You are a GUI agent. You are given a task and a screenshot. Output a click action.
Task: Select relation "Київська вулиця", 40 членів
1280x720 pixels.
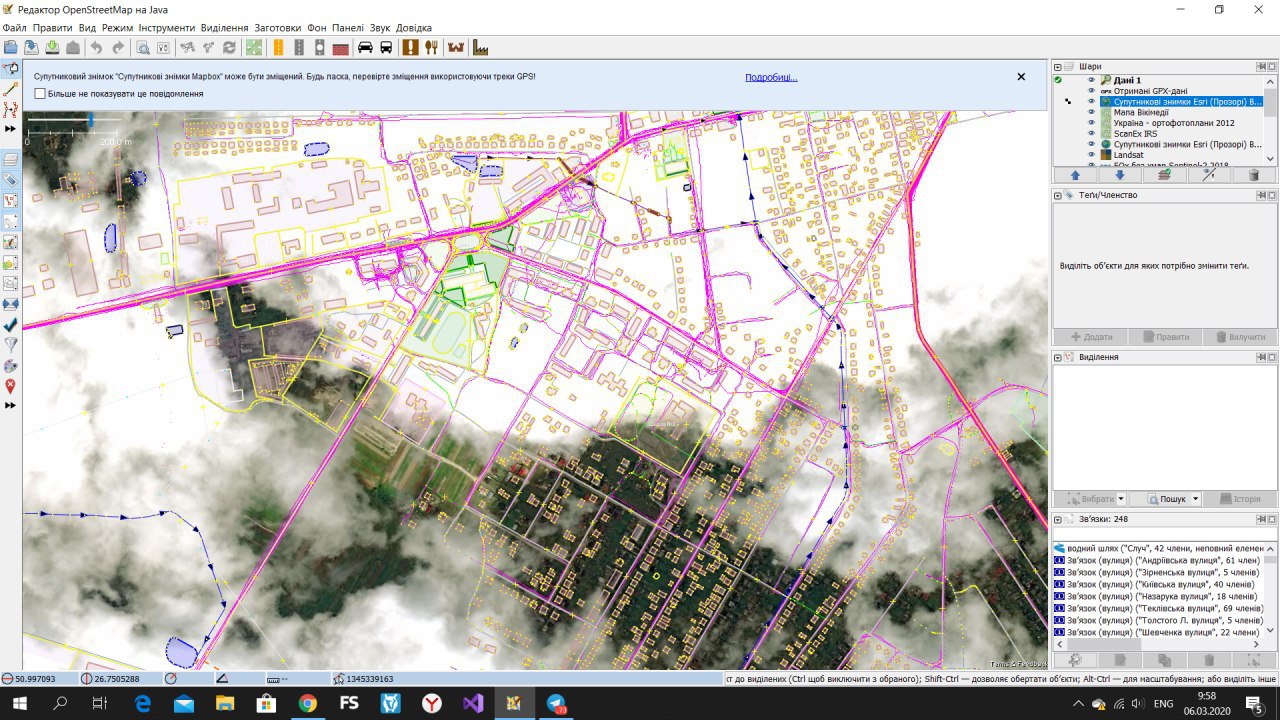(x=1159, y=584)
